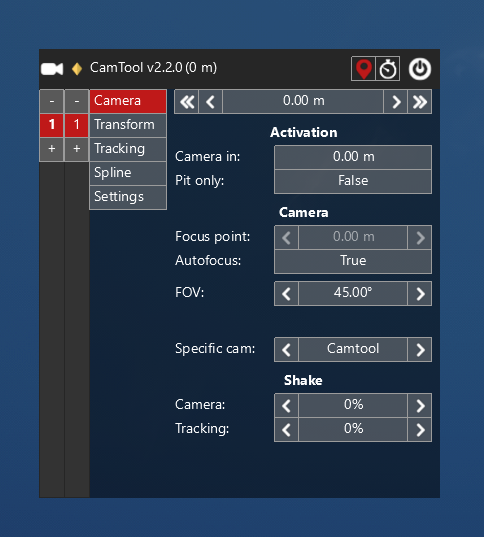The image size is (484, 537).
Task: Click the Camera: label in Shake section
Action: (x=200, y=405)
